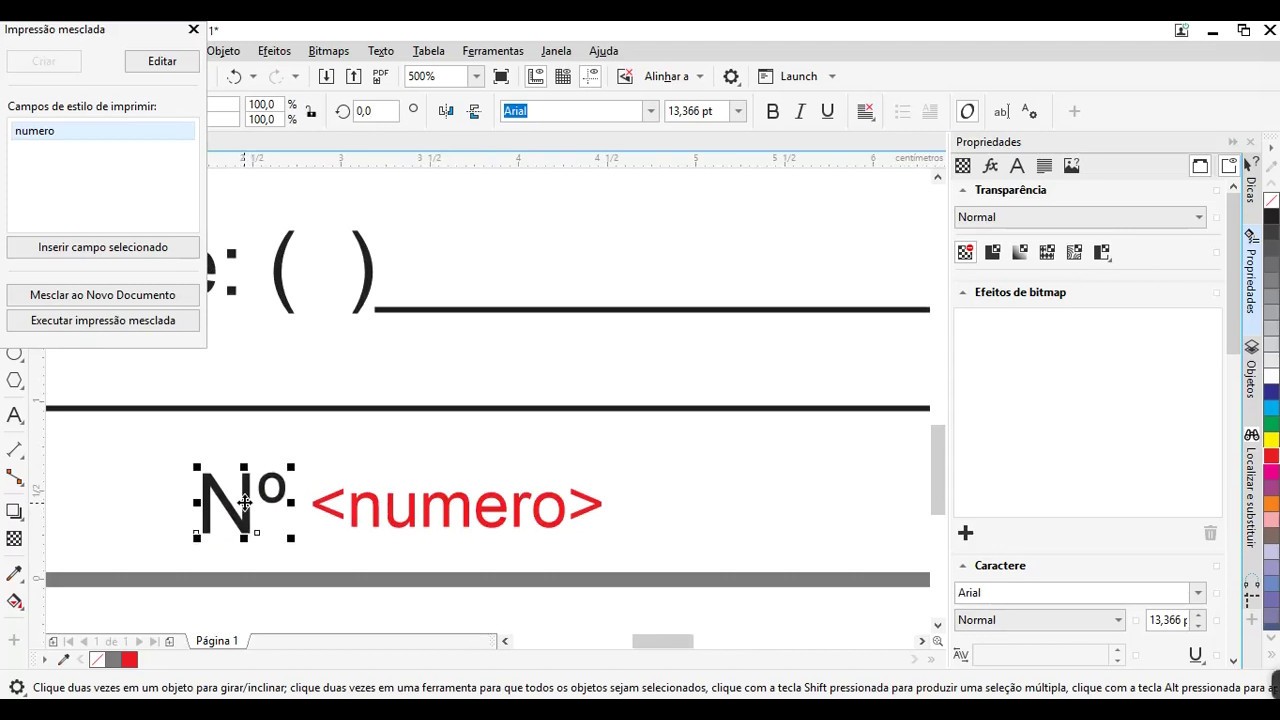Toggle Italic formatting
This screenshot has width=1280, height=720.
800,111
